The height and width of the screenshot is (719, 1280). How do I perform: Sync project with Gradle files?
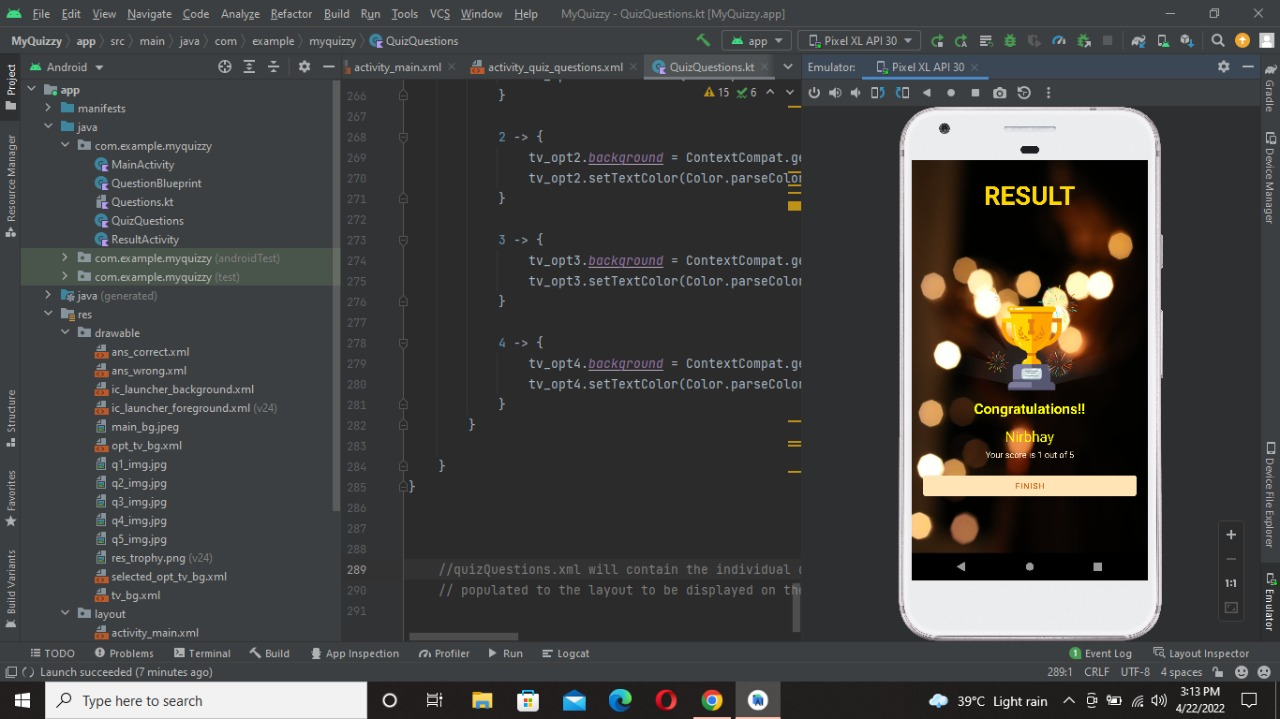(1136, 40)
